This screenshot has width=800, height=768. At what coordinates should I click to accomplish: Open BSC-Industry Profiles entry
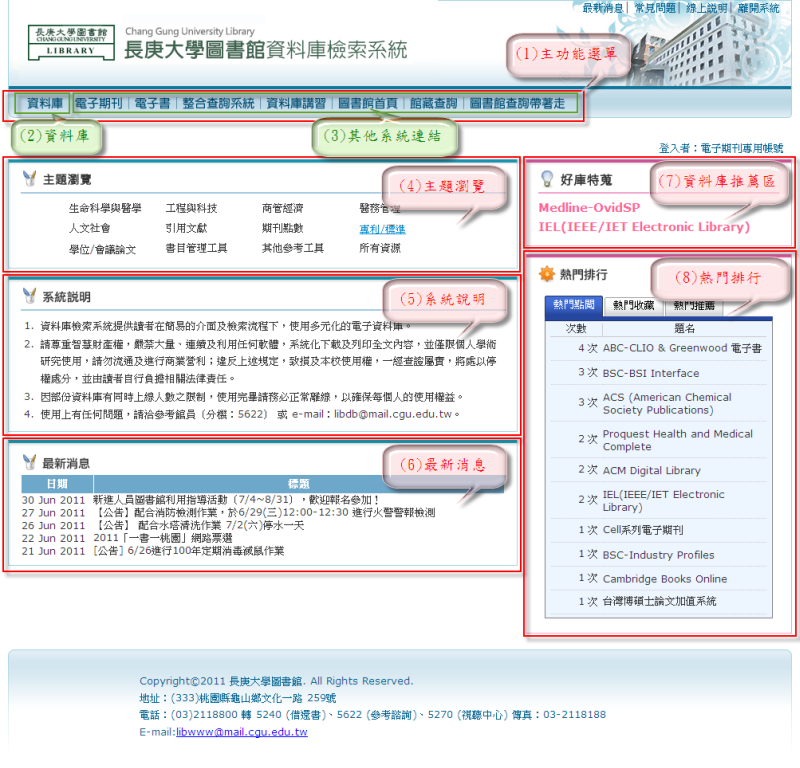click(x=659, y=555)
